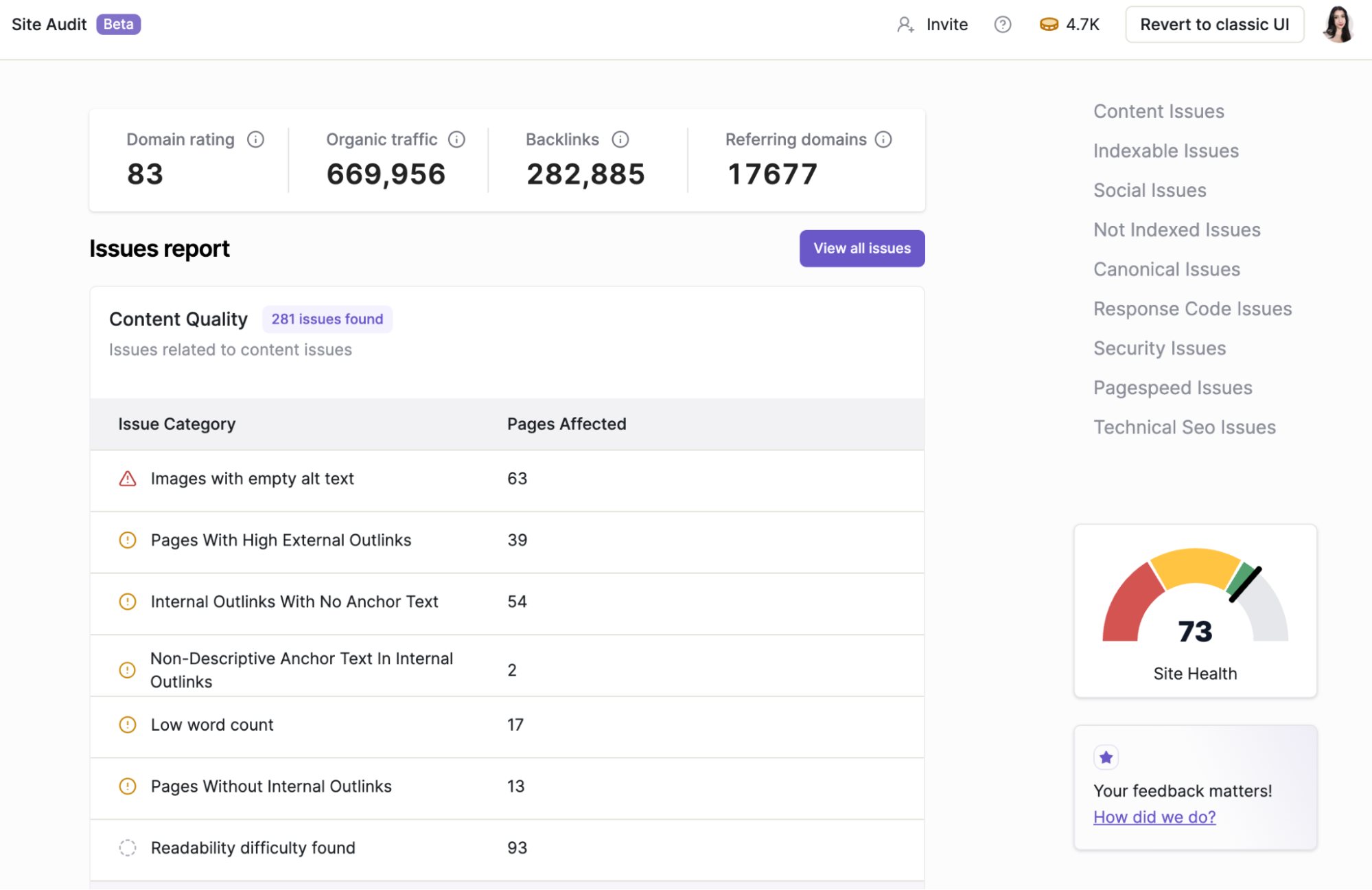Select the Pages Without Internal Outlinks row
This screenshot has width=1372, height=890.
271,786
